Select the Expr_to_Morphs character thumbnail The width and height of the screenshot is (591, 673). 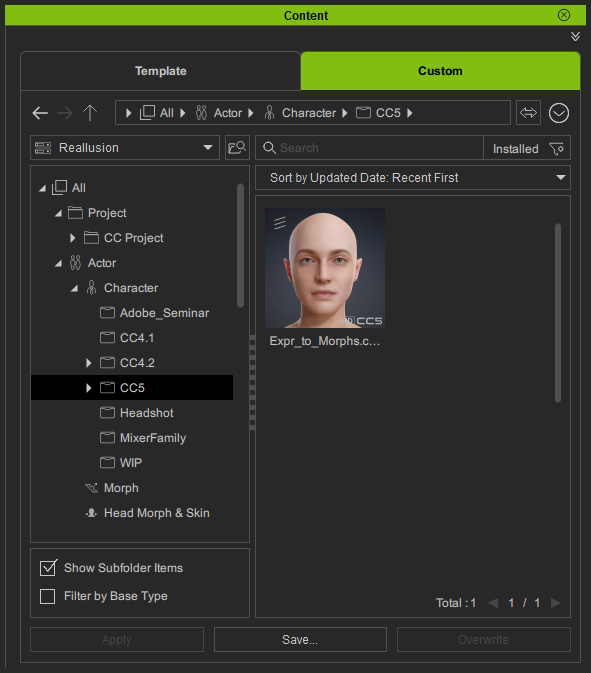325,268
